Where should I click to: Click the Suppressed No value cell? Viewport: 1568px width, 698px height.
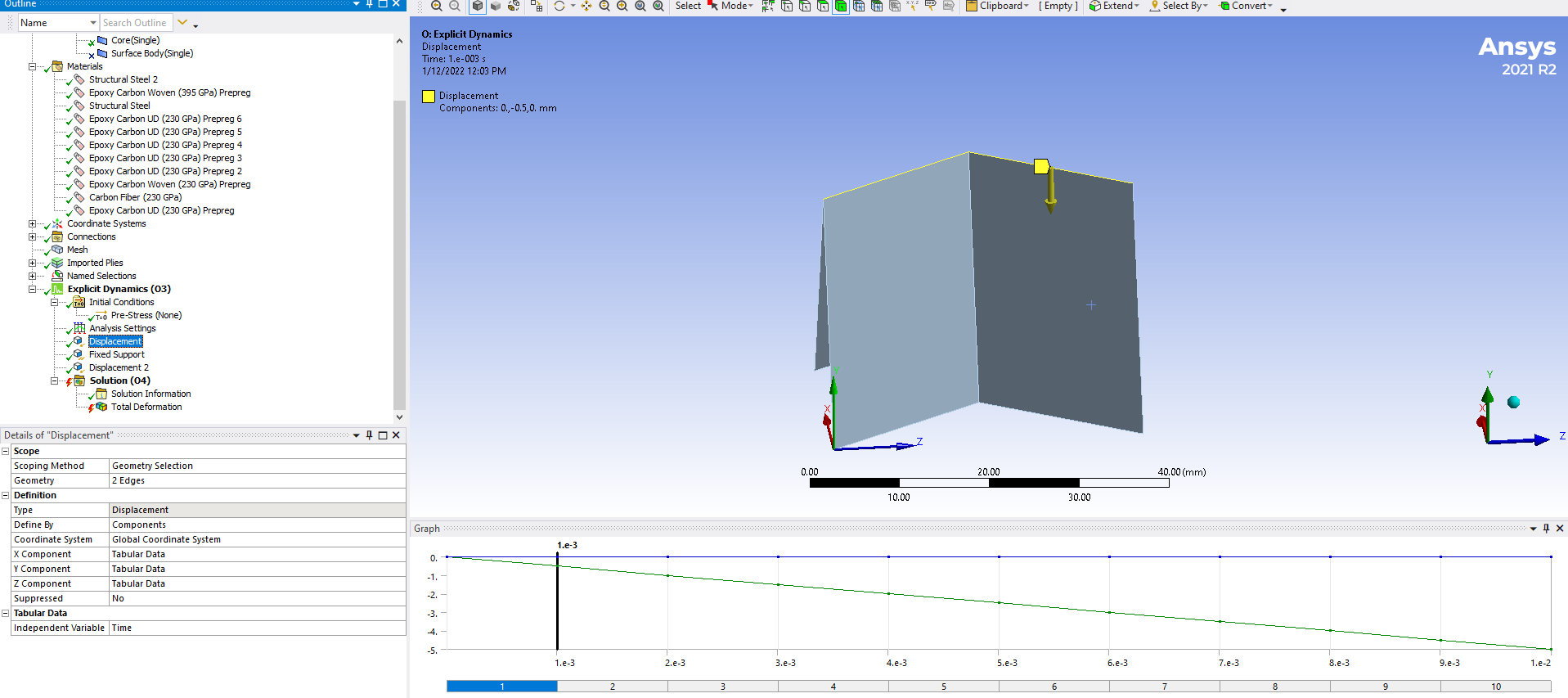[258, 598]
